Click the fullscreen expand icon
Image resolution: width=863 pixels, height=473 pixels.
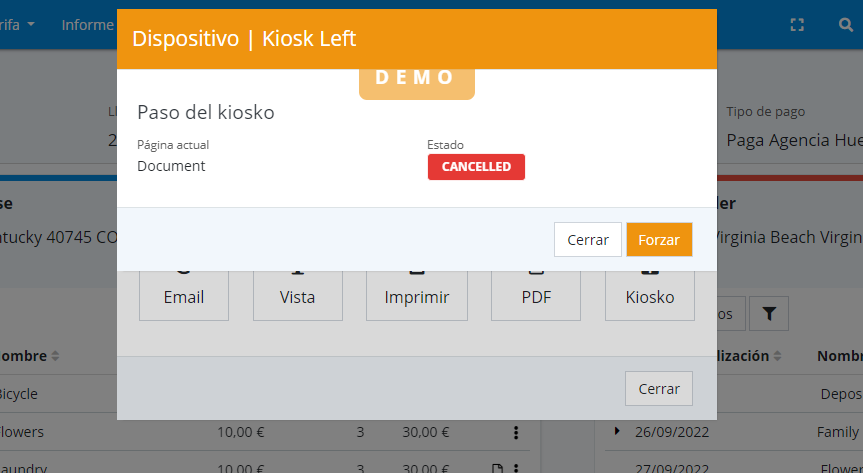coord(797,25)
